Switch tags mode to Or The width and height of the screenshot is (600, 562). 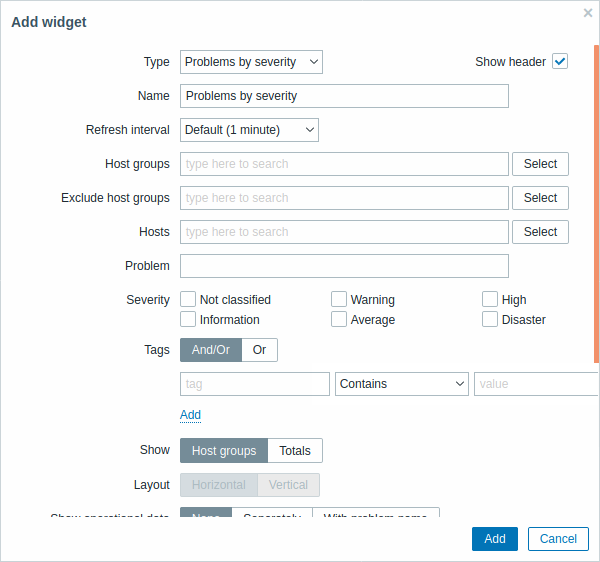259,350
